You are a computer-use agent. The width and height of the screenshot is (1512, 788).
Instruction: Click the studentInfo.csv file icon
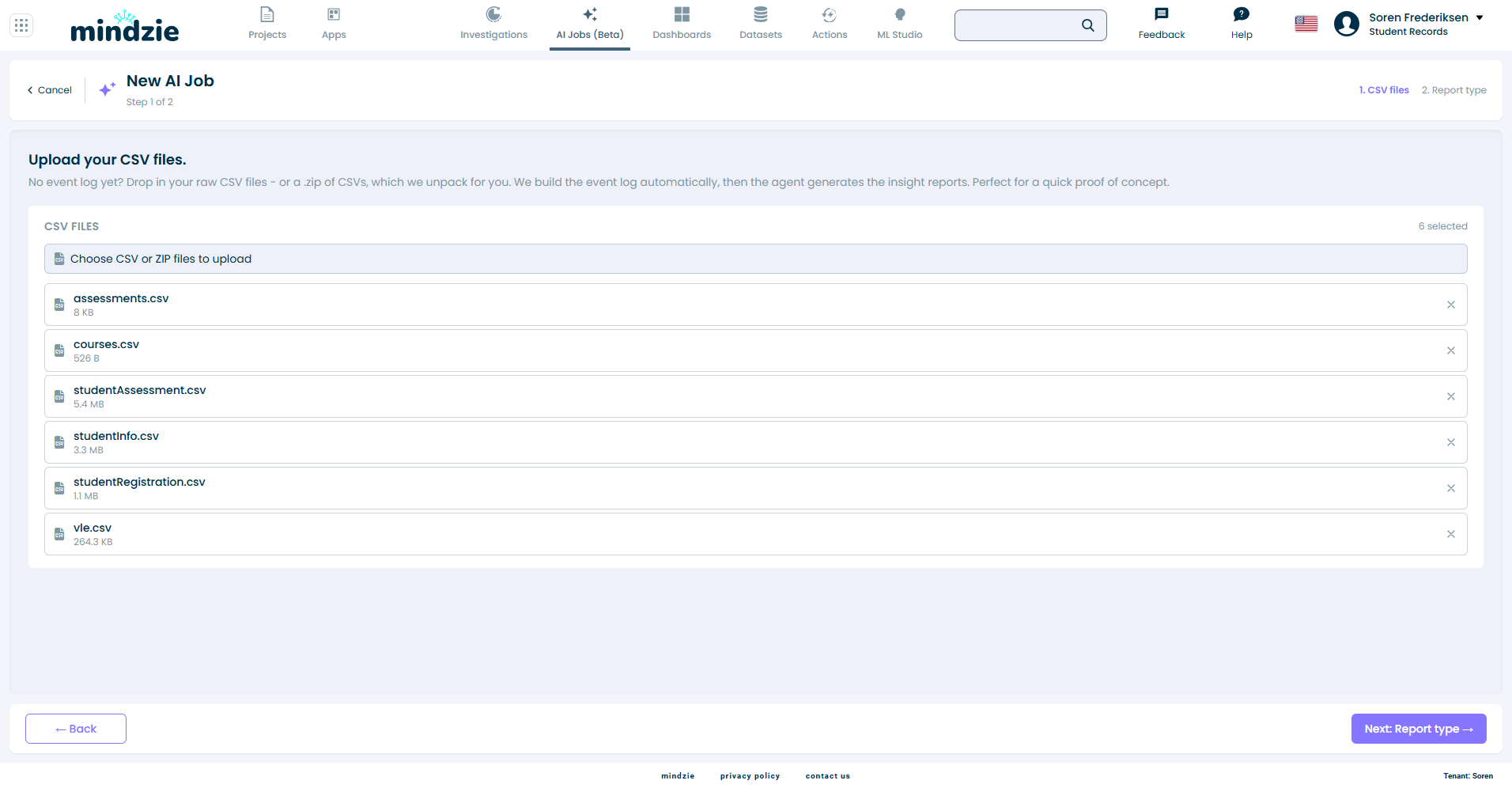point(59,442)
